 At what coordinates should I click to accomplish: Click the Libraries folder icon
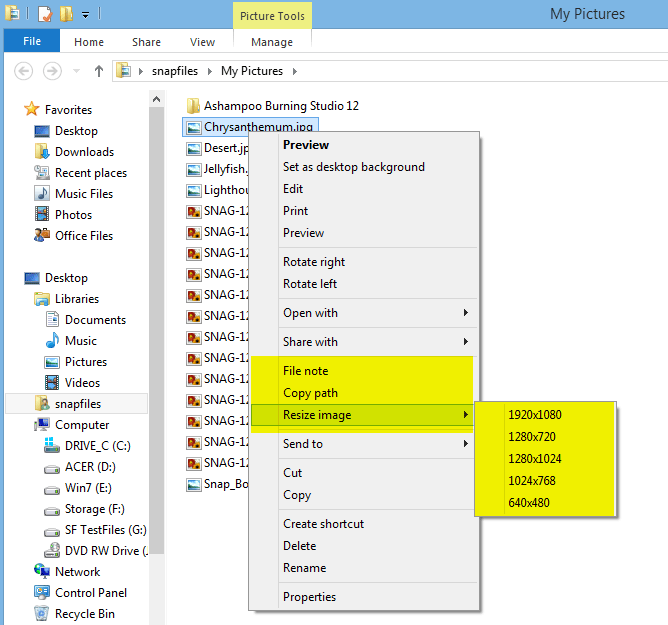coord(42,299)
